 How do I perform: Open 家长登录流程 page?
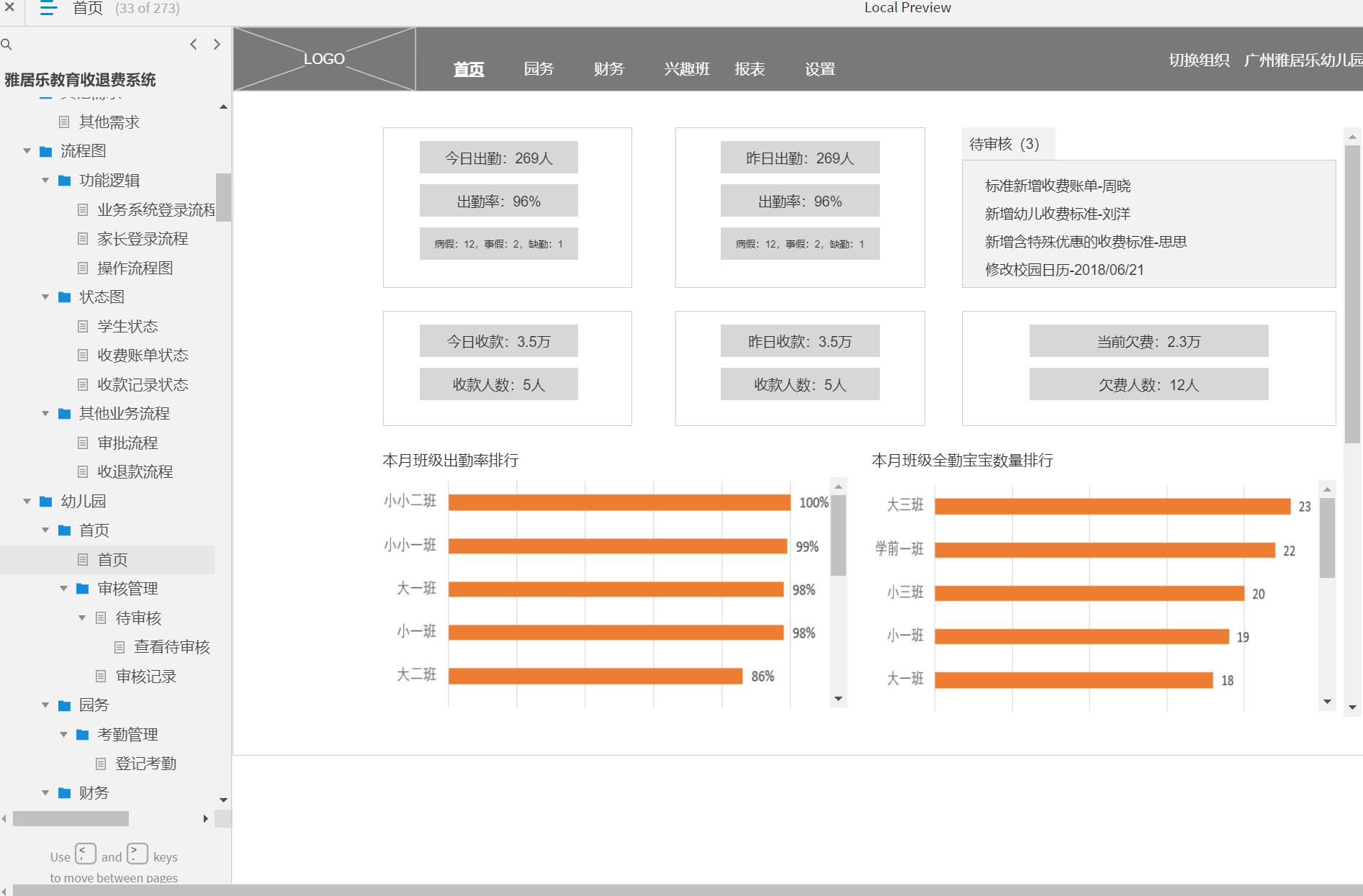pyautogui.click(x=143, y=239)
